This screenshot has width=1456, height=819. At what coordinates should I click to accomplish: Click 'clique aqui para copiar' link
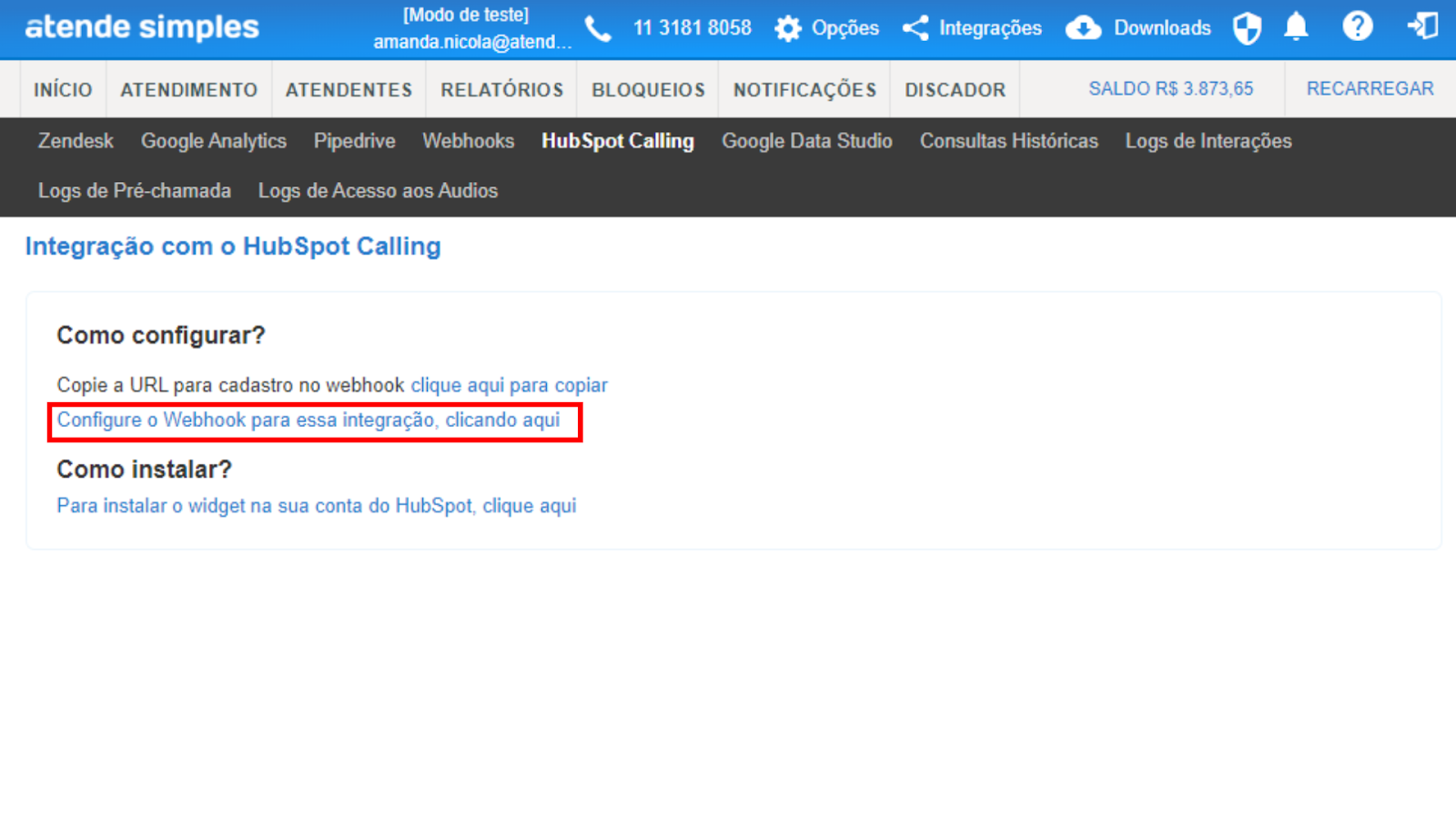pyautogui.click(x=510, y=385)
